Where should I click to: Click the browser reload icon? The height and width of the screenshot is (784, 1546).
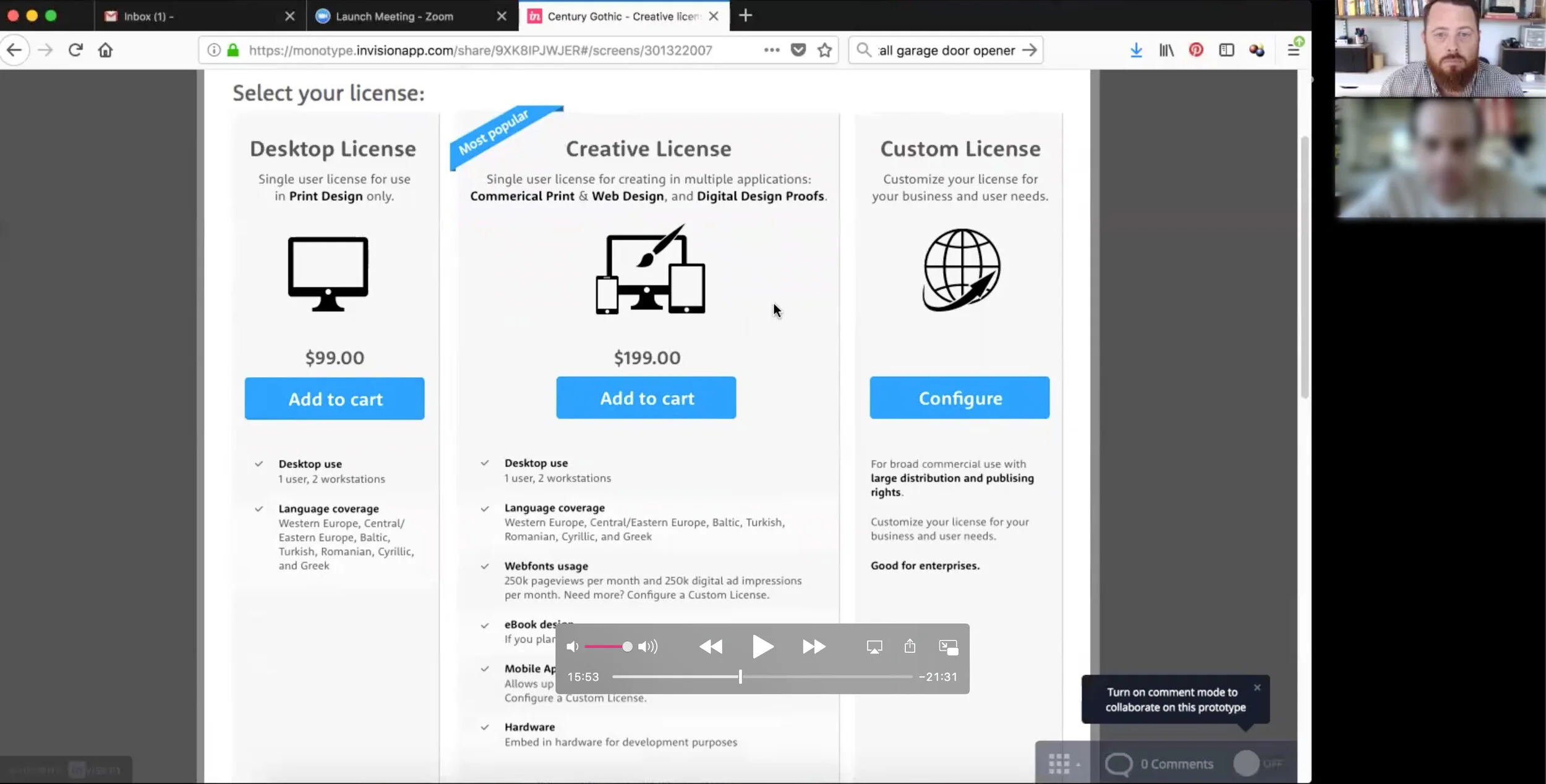click(75, 50)
